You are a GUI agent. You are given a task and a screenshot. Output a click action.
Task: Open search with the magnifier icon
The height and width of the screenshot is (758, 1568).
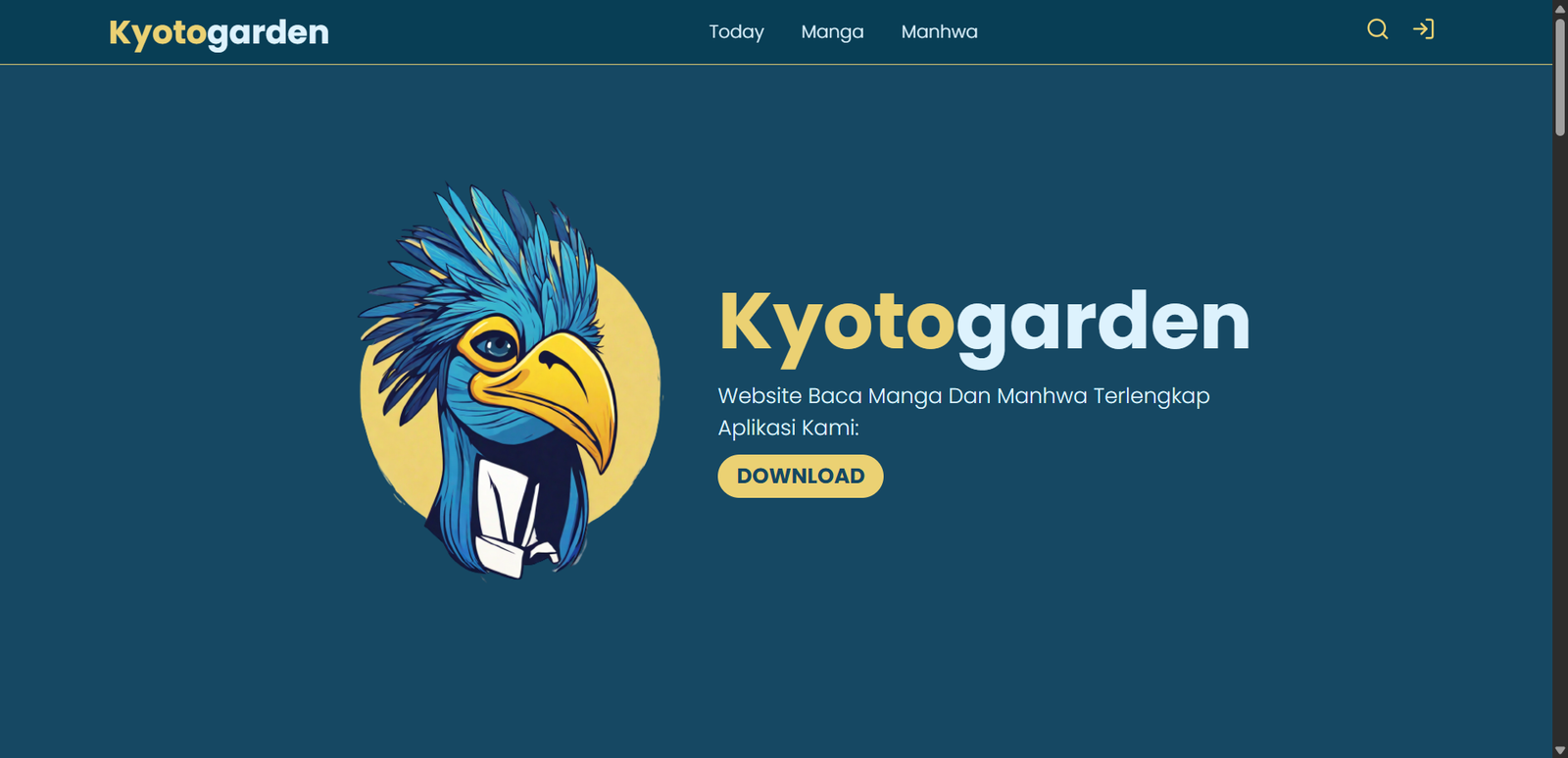point(1377,29)
